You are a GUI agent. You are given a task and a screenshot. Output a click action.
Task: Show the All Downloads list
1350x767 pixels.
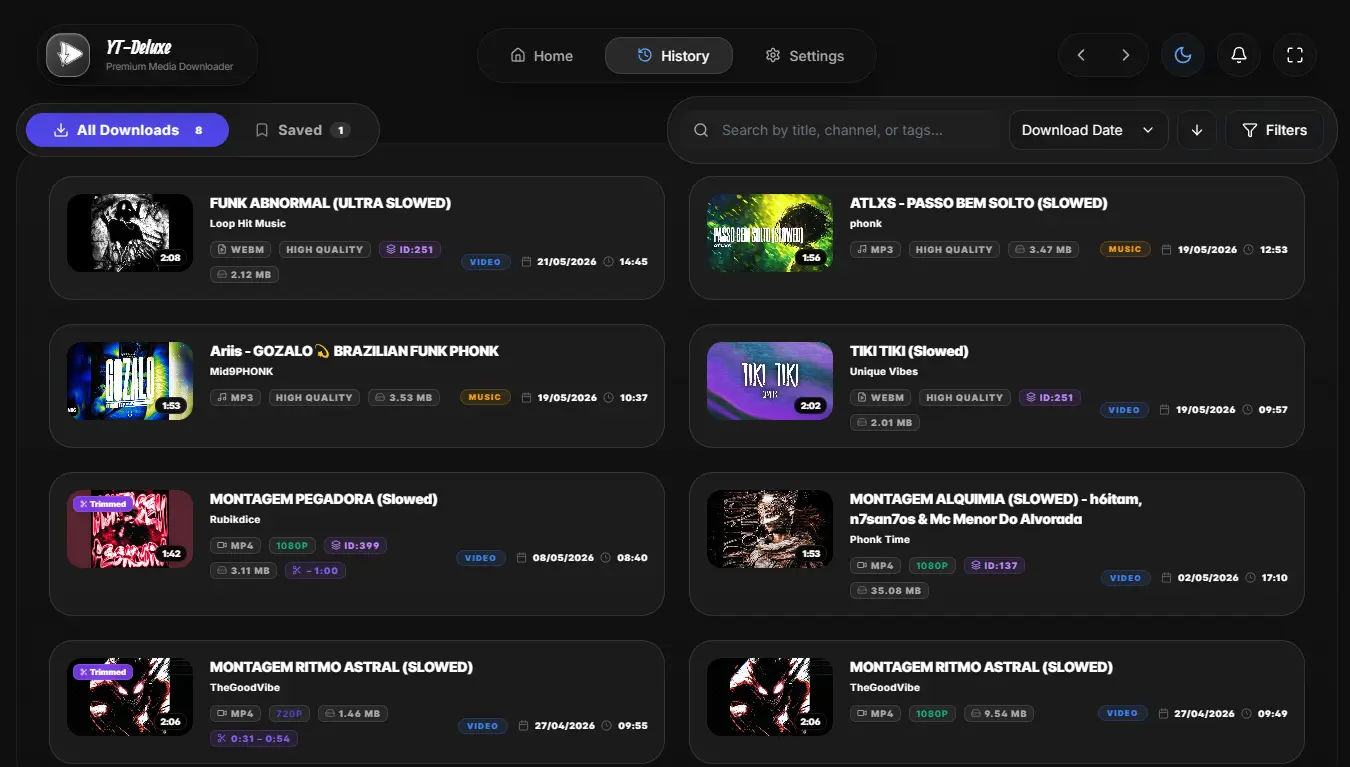pos(127,130)
